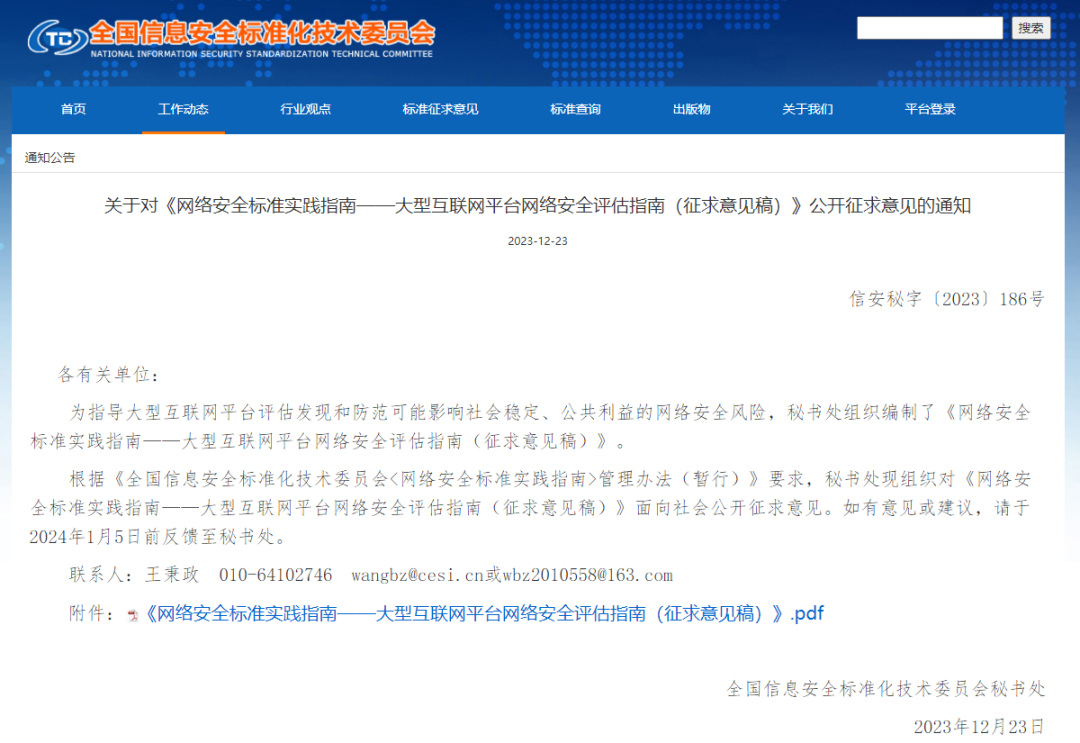Screen dimensions: 1080x743
Task: Click the signature 全国信息安全标准化技术委员会秘书处
Action: (x=886, y=688)
